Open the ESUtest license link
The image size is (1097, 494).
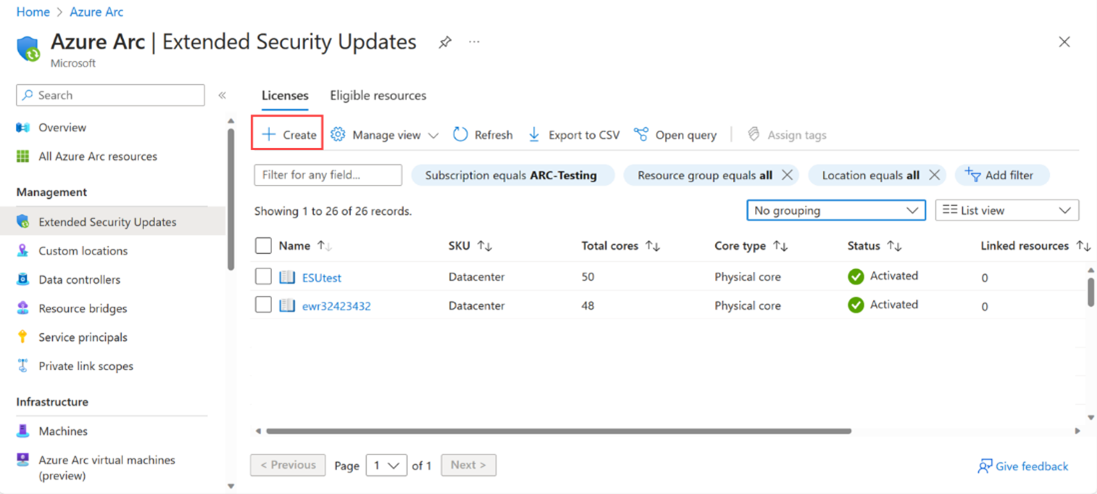(x=322, y=277)
